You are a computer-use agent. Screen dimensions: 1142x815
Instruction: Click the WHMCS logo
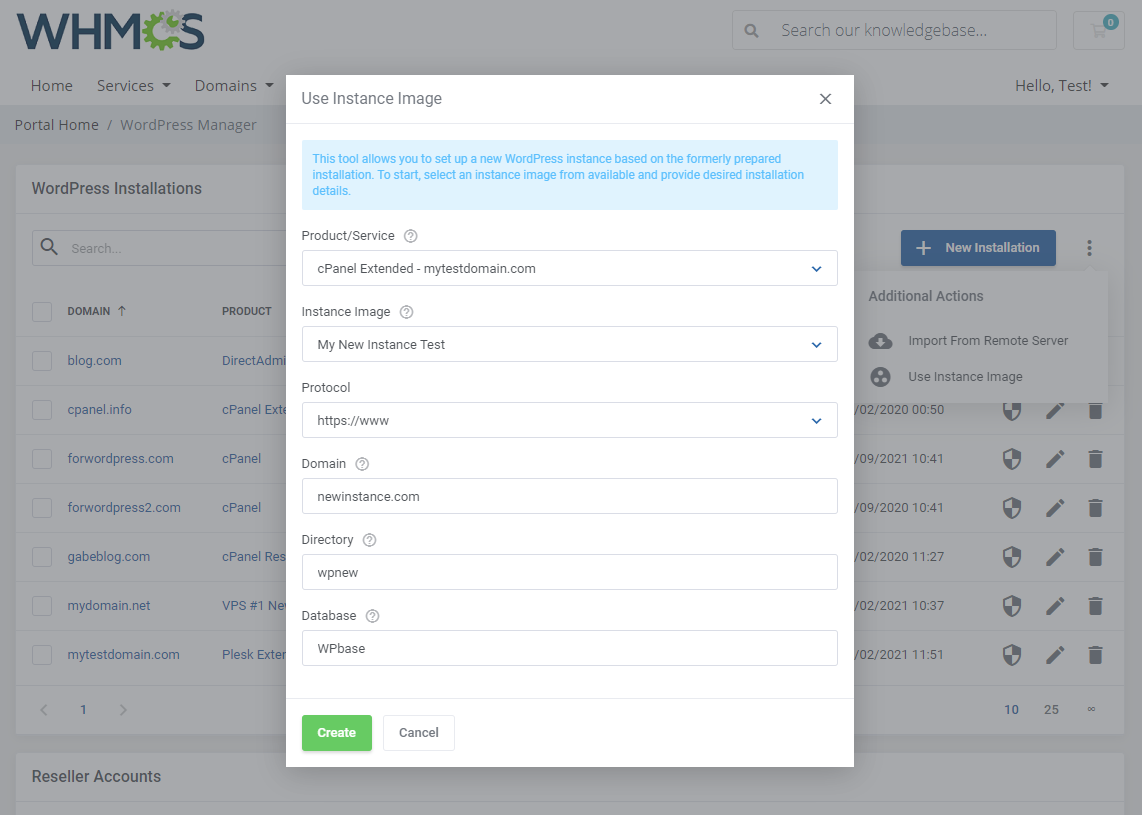(x=111, y=31)
